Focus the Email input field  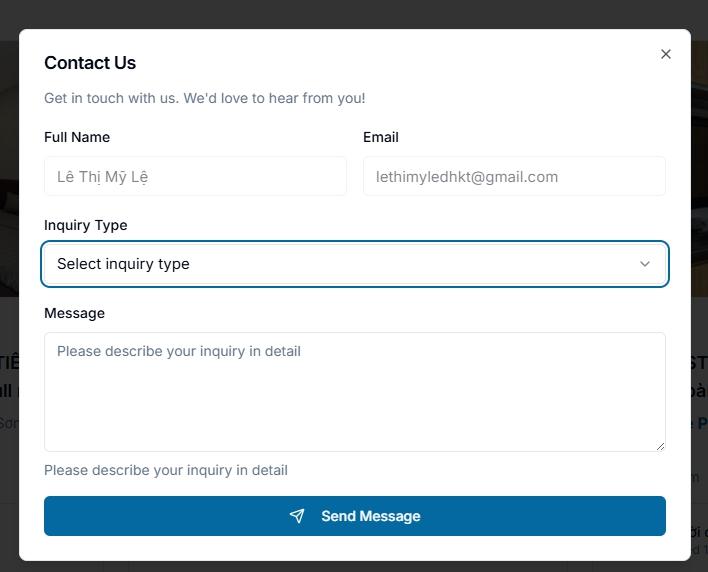(514, 176)
